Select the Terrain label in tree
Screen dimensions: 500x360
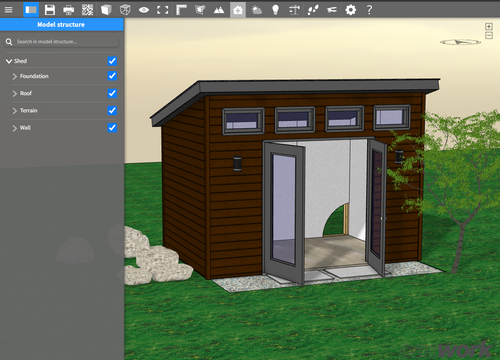pyautogui.click(x=28, y=110)
